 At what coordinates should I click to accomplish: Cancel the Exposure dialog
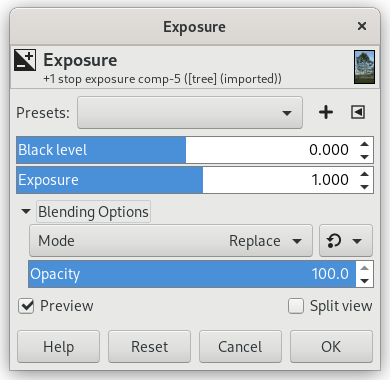pos(240,347)
